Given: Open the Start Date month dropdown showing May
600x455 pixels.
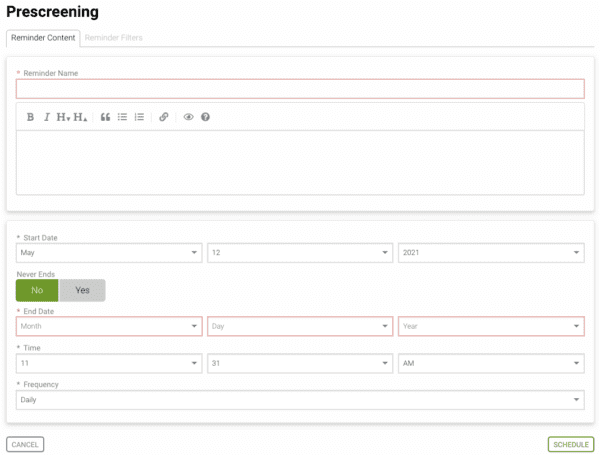Looking at the screenshot, I should (x=109, y=253).
